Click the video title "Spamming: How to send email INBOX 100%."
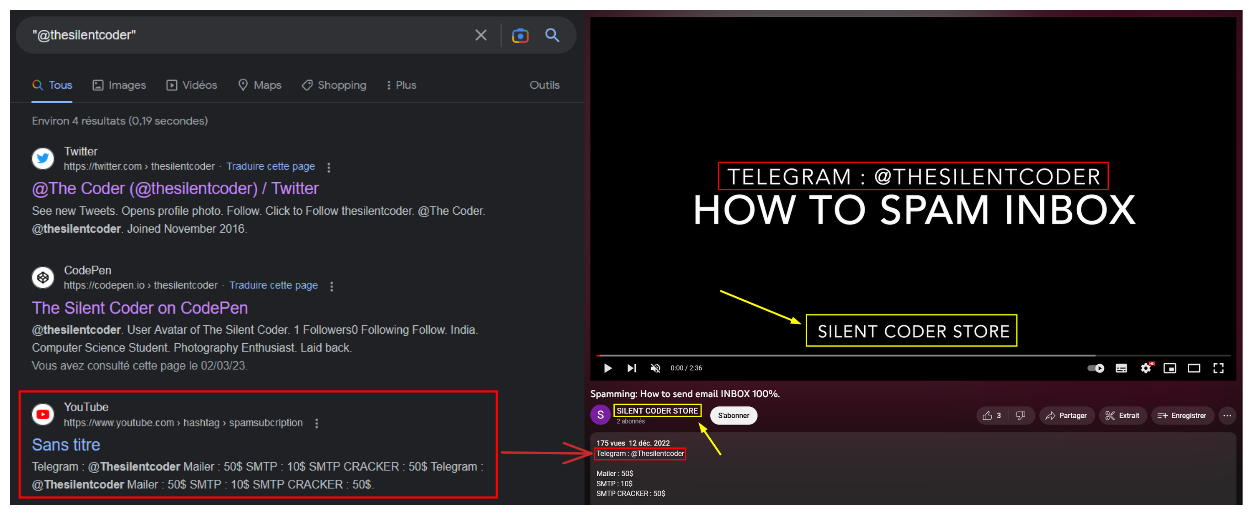Screen dimensions: 1252x515 coord(685,394)
